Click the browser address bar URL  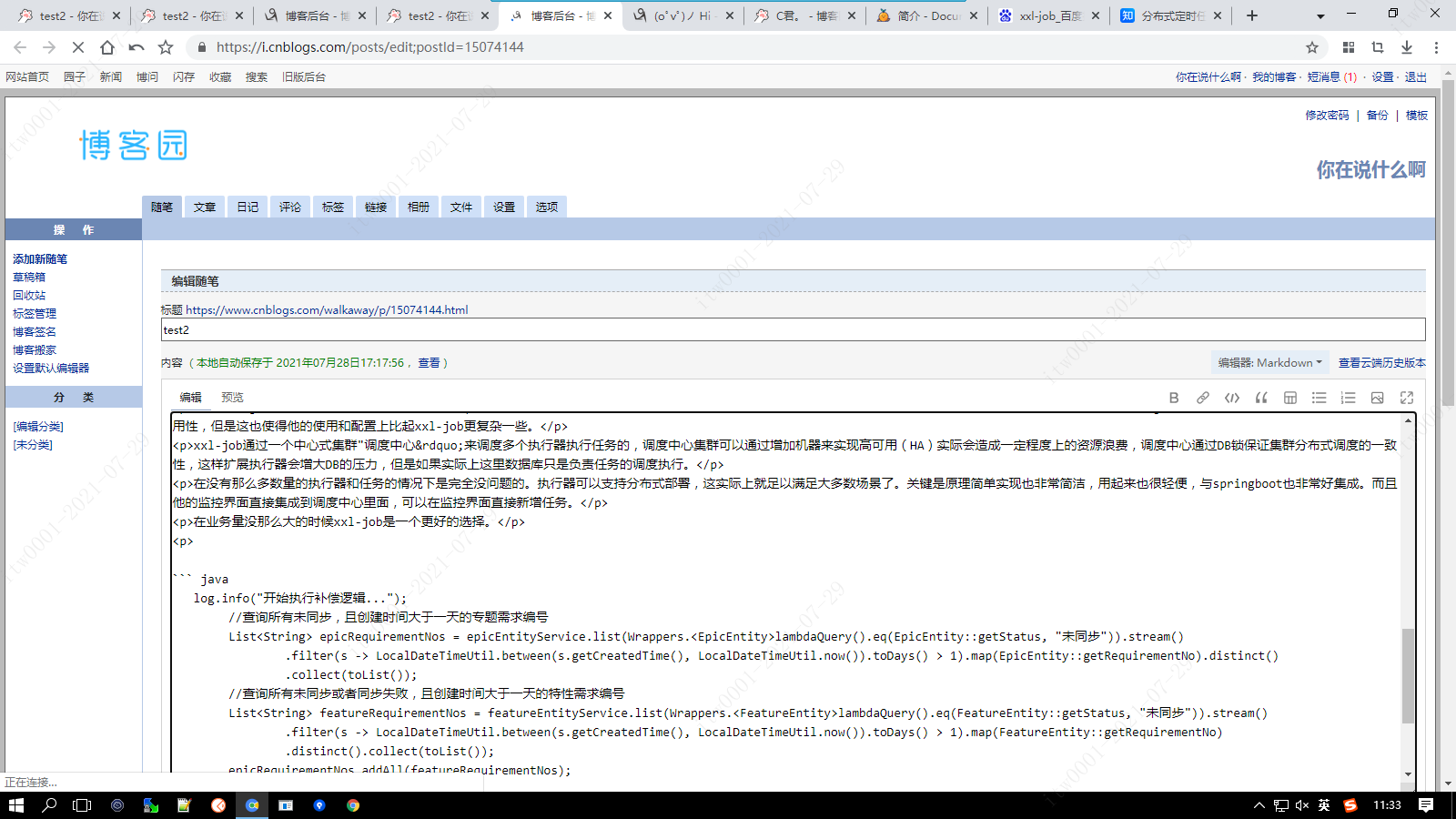coord(370,47)
